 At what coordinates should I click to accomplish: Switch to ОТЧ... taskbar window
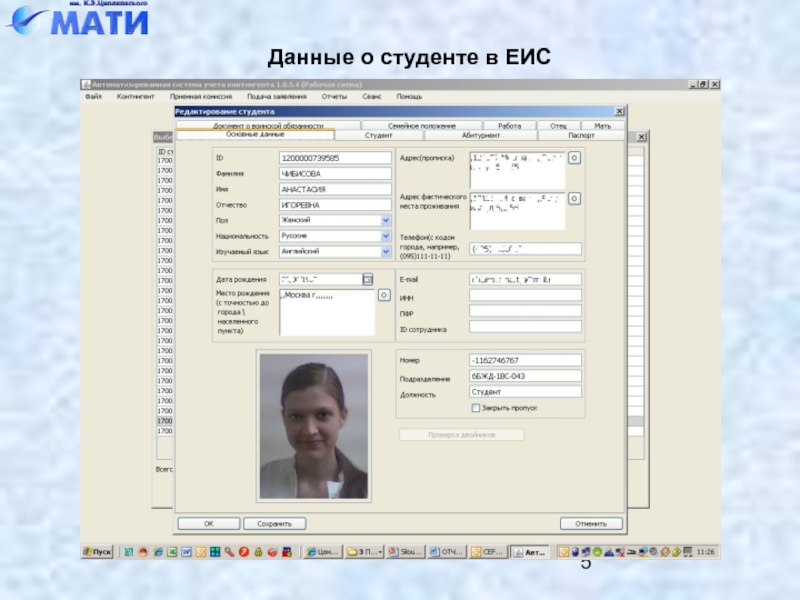point(446,552)
